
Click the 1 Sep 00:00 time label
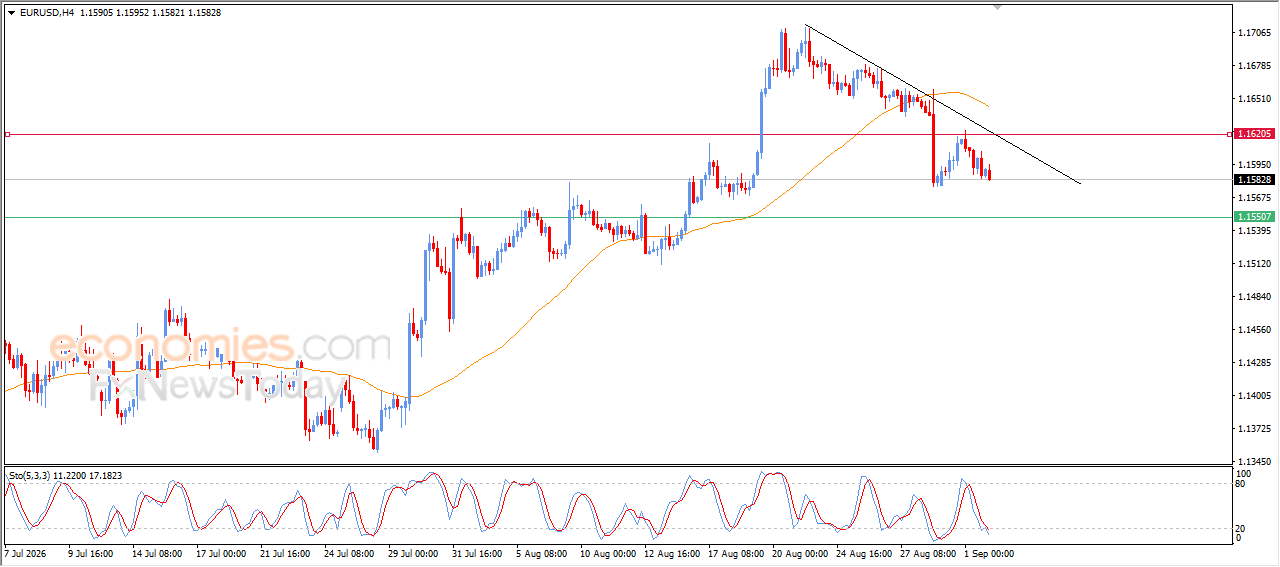pos(989,553)
